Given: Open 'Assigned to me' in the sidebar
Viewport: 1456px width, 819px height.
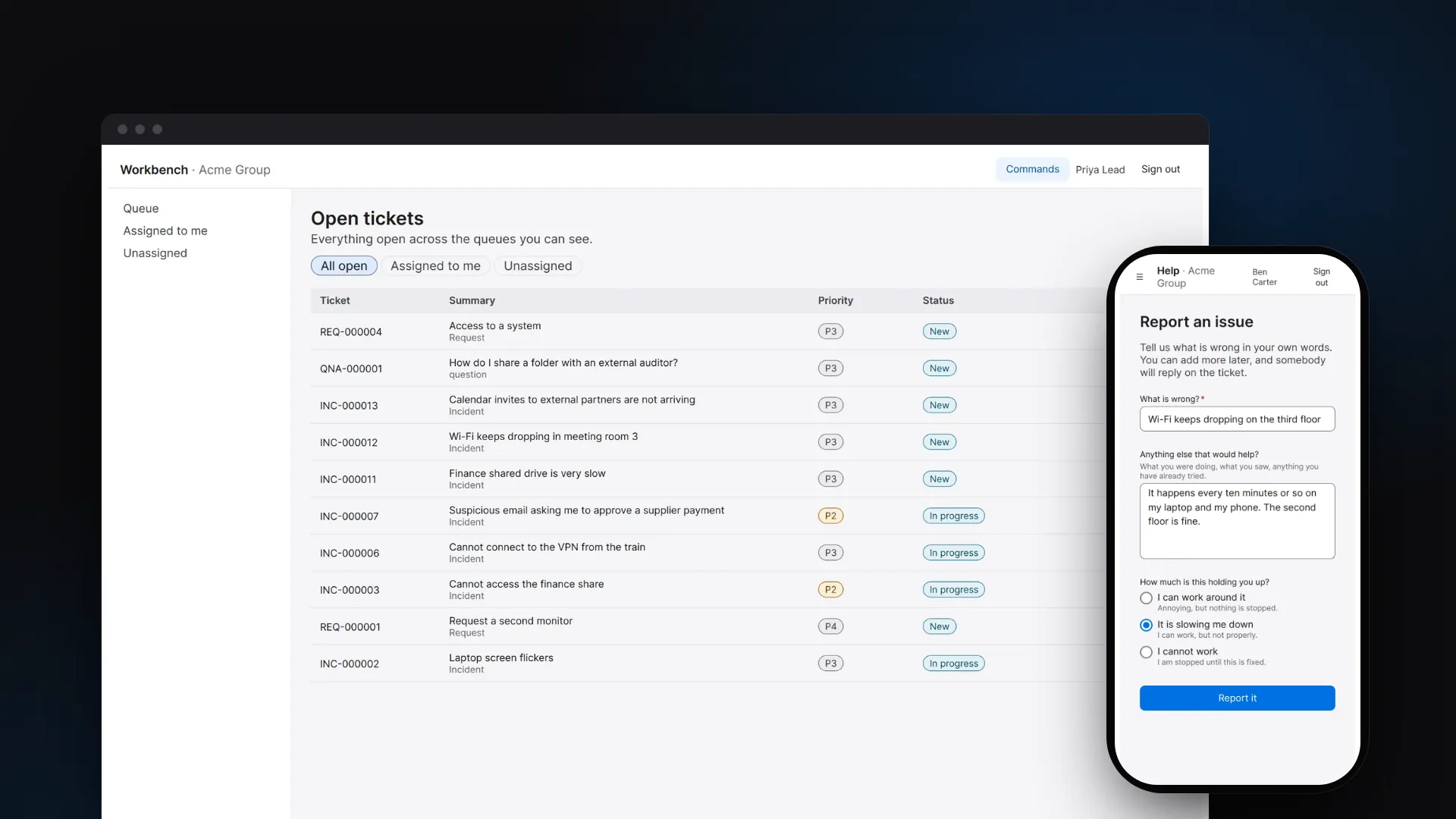Looking at the screenshot, I should point(165,231).
